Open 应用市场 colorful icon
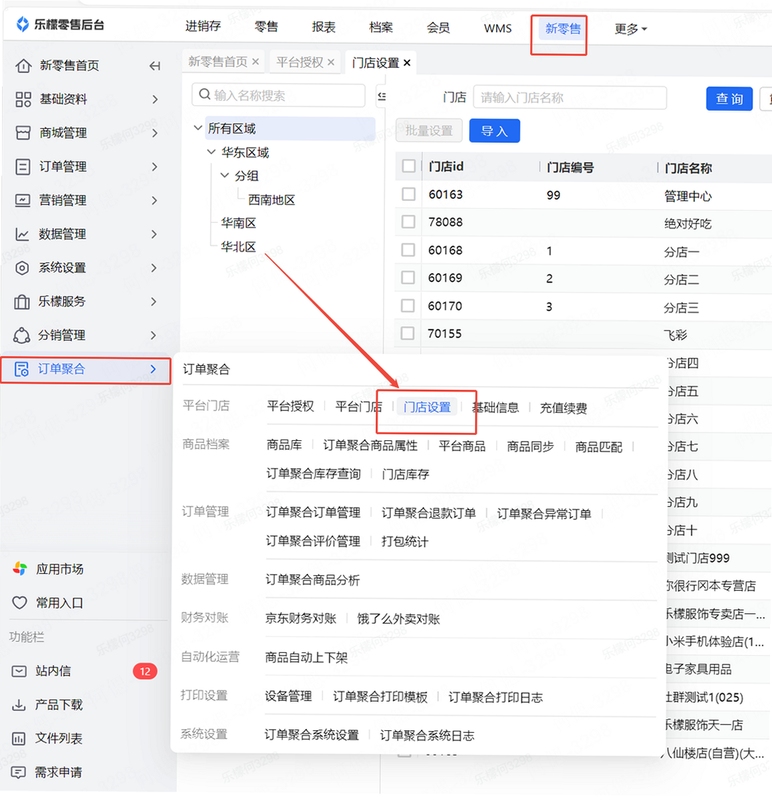Image resolution: width=772 pixels, height=800 pixels. click(20, 569)
